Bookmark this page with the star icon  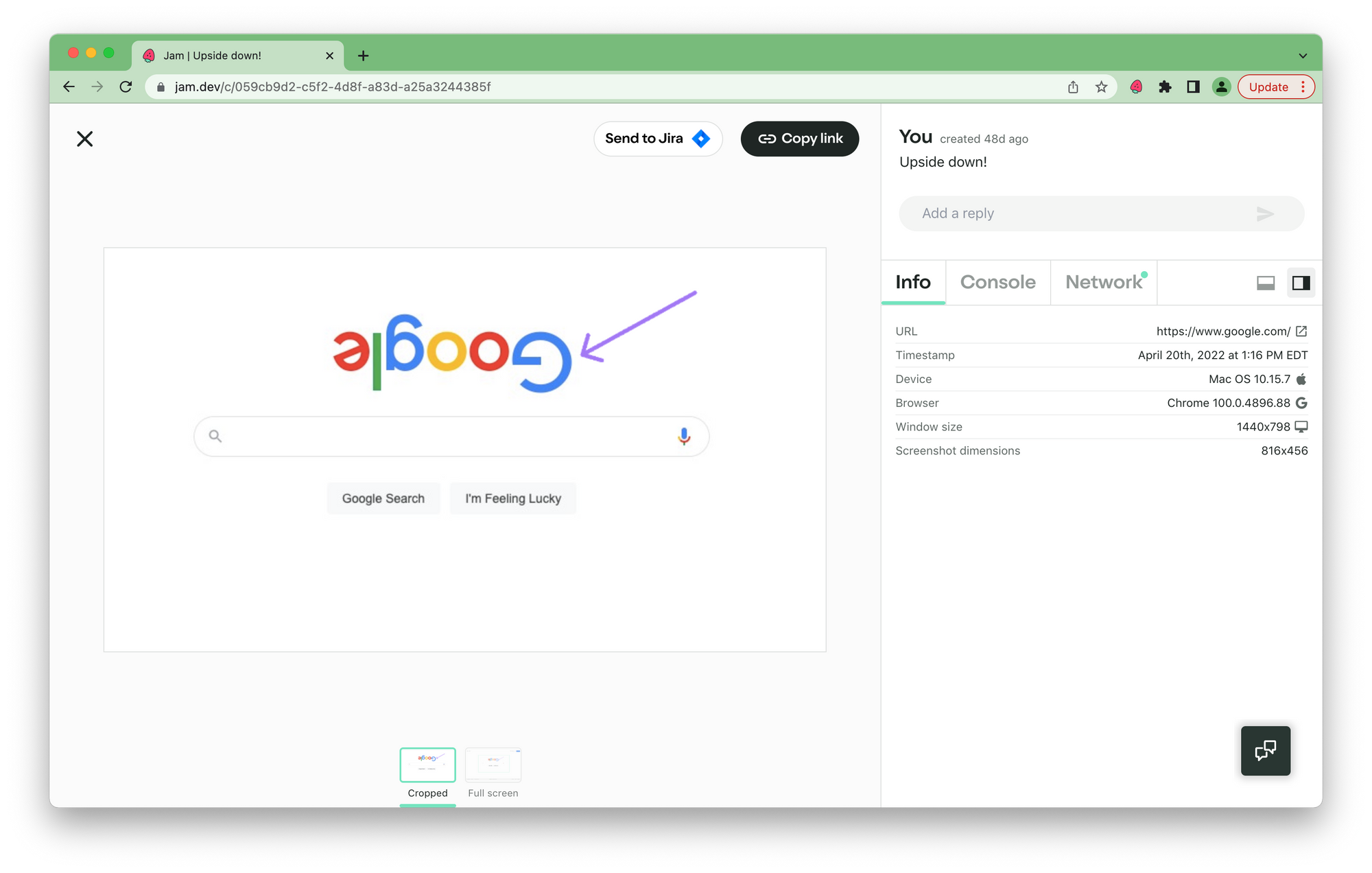click(1101, 87)
